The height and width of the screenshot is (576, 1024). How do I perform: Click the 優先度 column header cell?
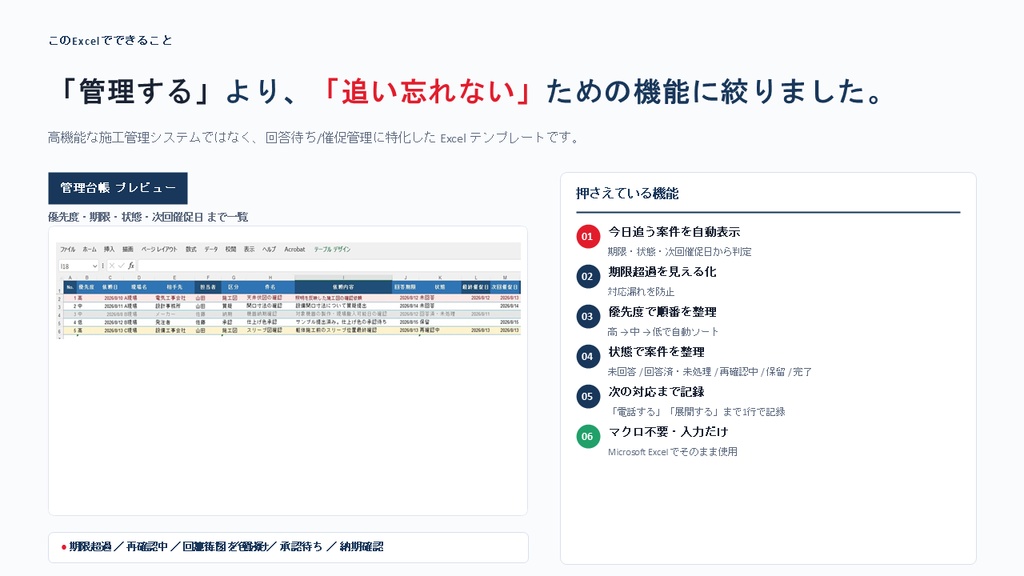(87, 287)
